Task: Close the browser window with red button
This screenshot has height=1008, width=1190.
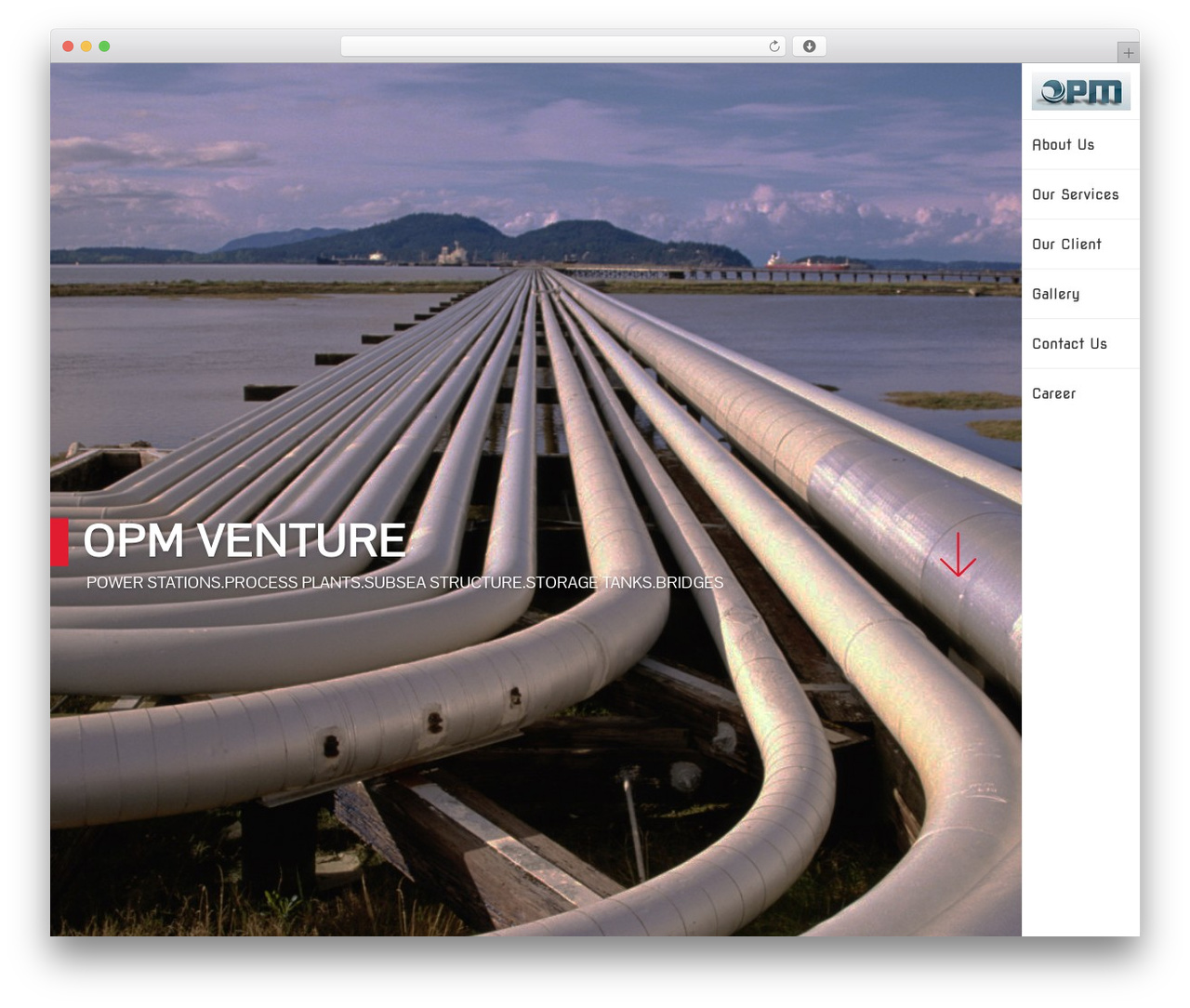Action: (68, 46)
